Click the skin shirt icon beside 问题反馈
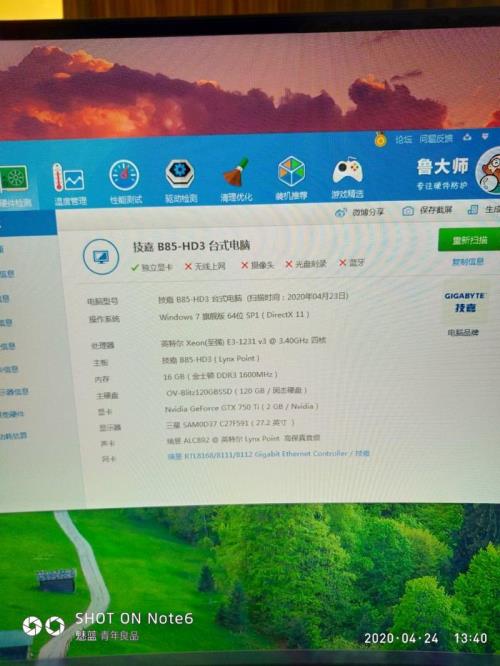Screen dimensions: 500x666 pyautogui.click(x=467, y=137)
